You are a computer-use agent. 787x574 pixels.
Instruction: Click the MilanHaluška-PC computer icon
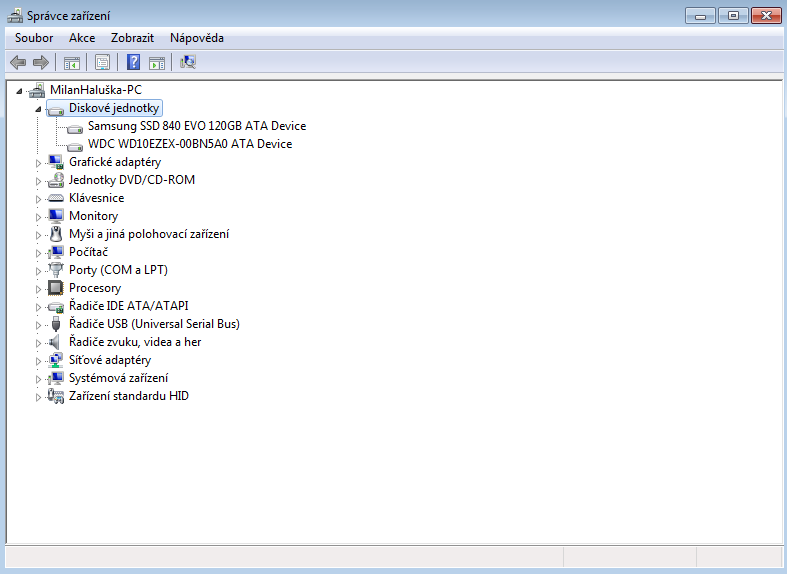(x=37, y=90)
